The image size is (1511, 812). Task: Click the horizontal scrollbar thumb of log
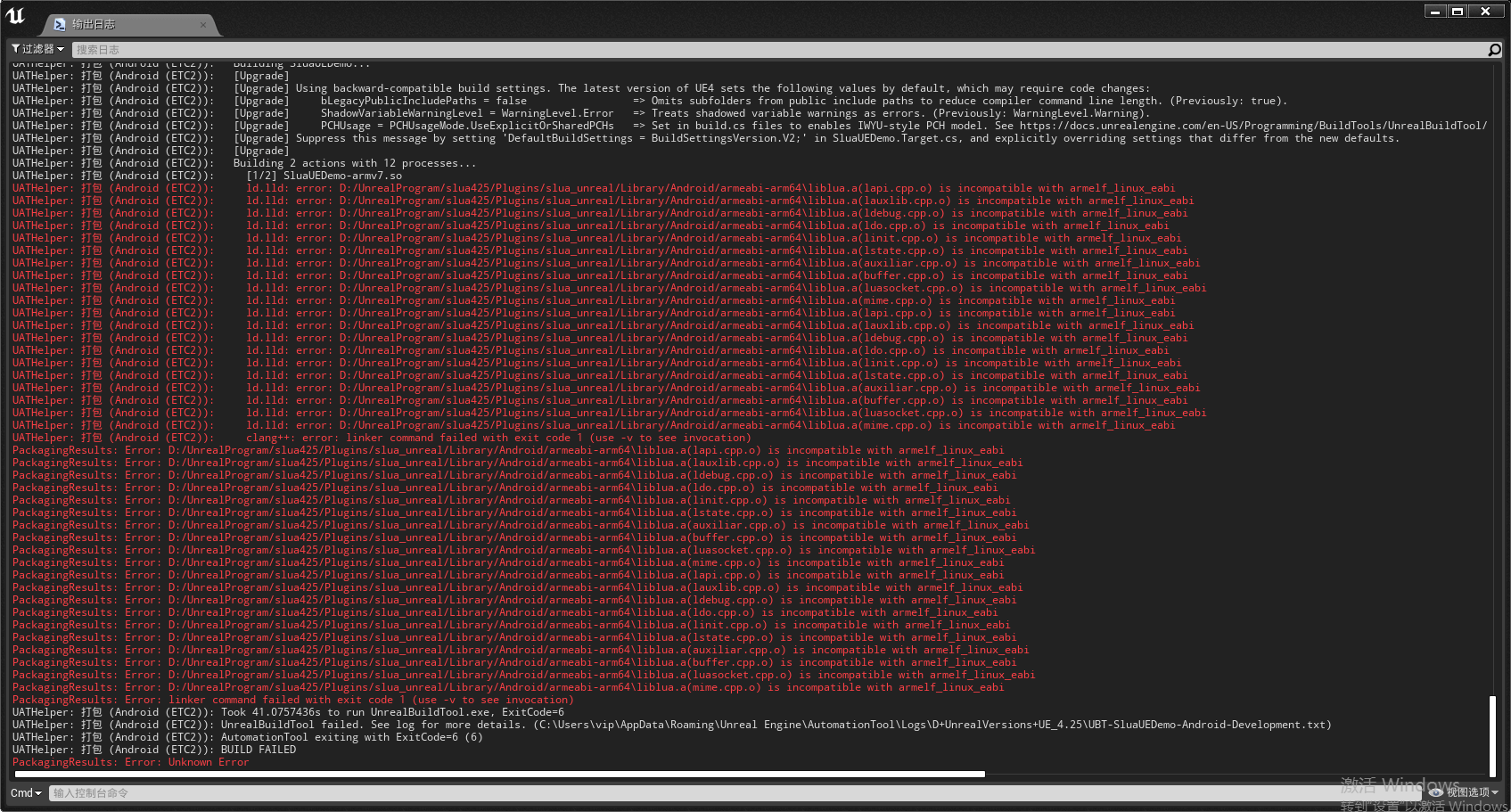click(499, 774)
